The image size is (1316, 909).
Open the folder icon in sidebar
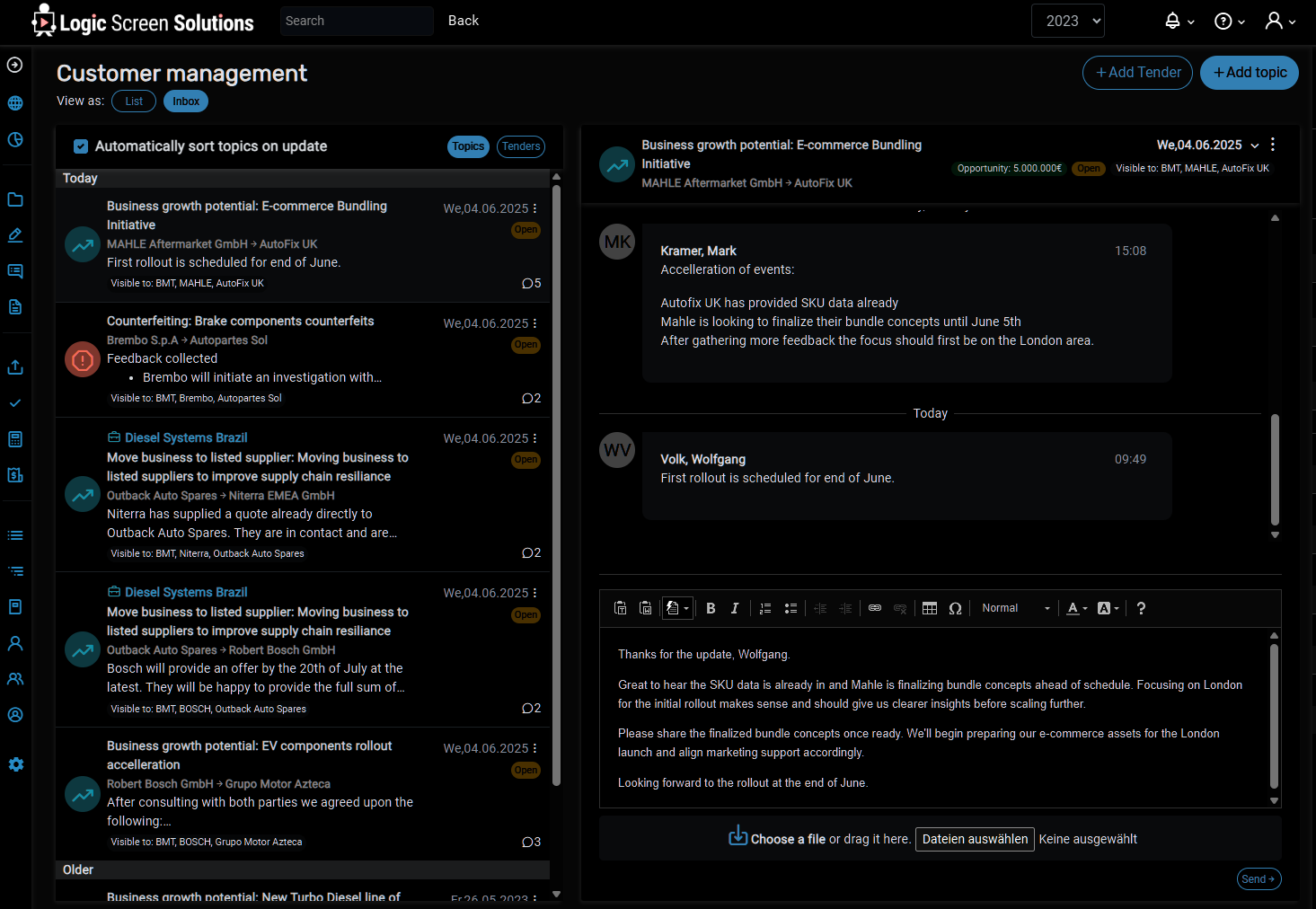tap(15, 199)
